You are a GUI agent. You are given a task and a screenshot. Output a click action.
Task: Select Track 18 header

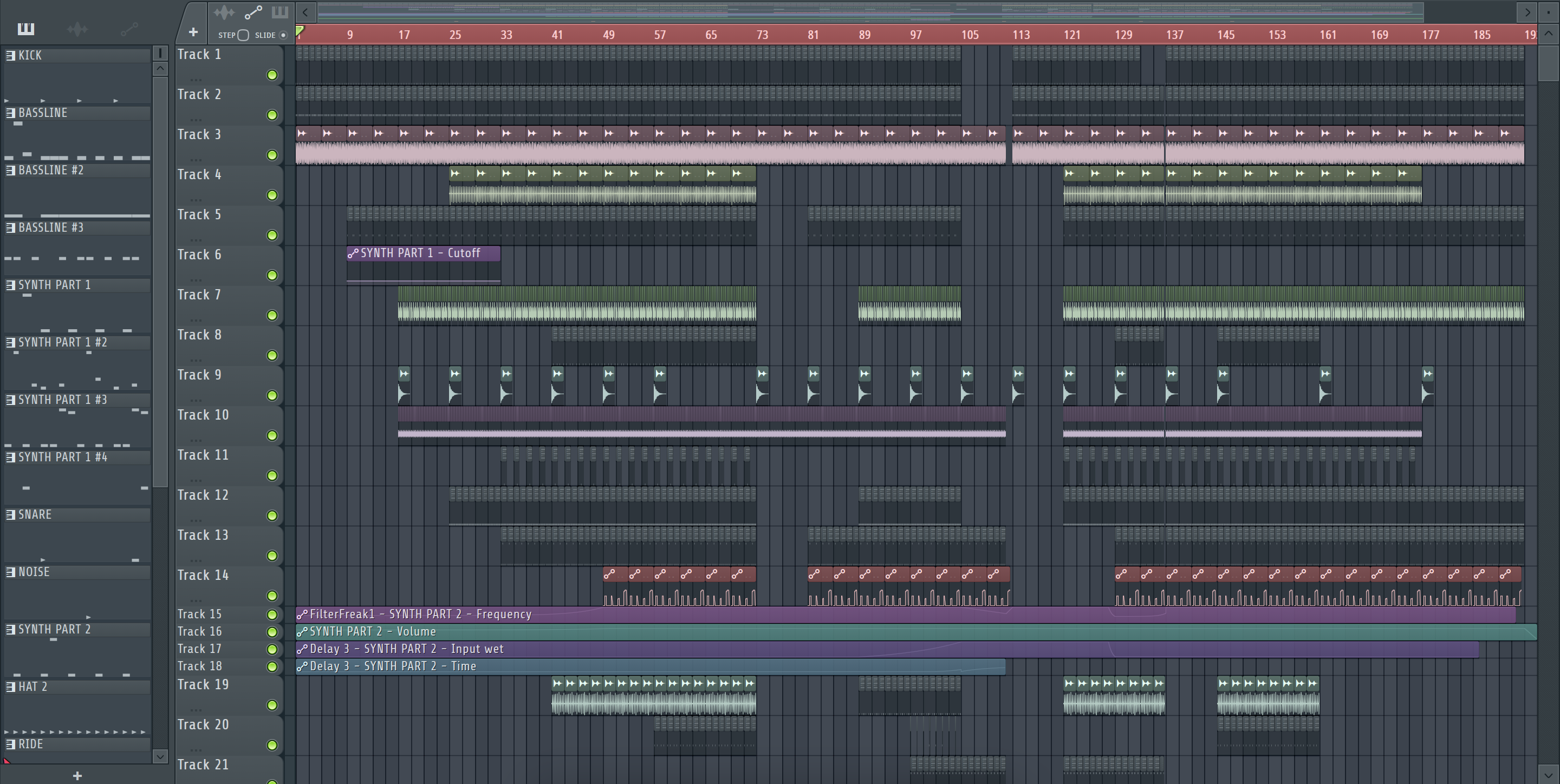pos(229,667)
